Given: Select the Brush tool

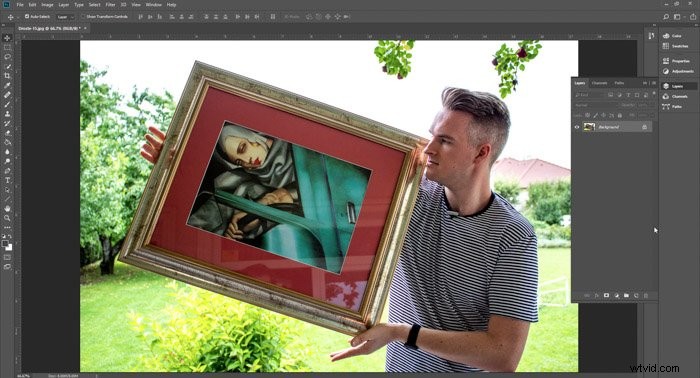Looking at the screenshot, I should point(7,104).
